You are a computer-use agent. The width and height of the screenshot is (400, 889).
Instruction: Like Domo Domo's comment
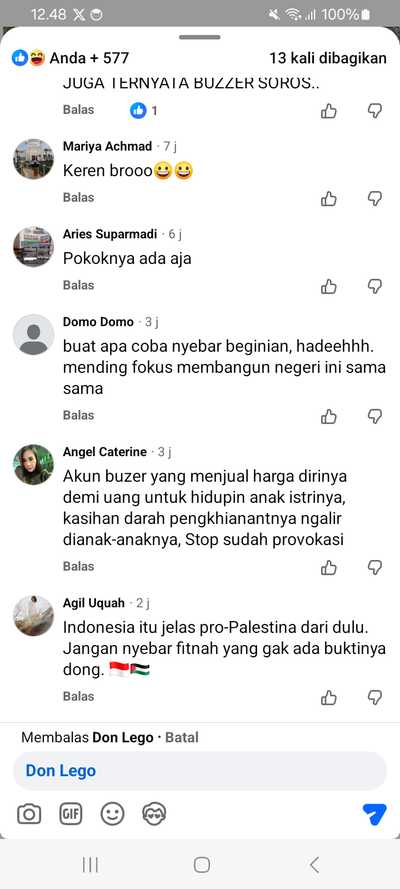[329, 417]
